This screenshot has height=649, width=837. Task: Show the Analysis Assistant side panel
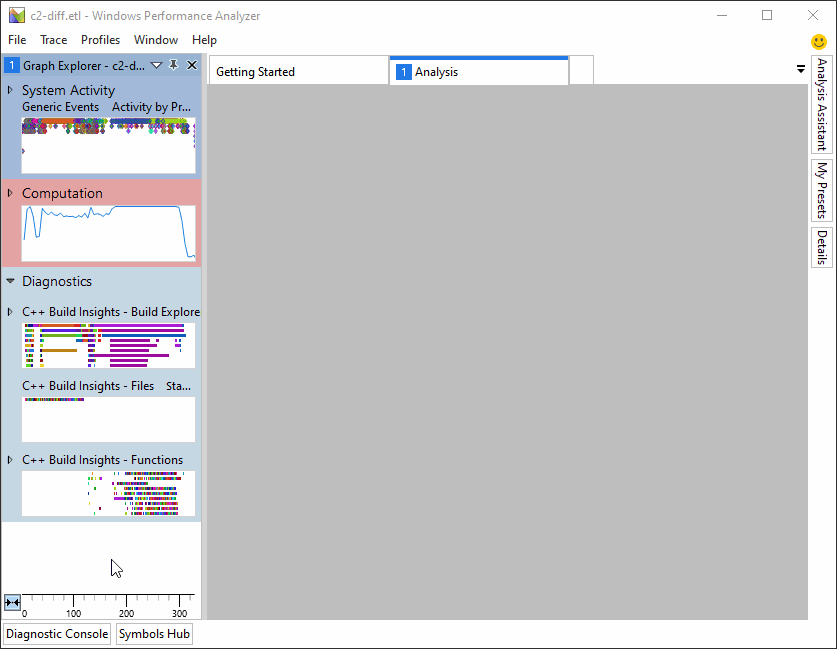point(821,105)
